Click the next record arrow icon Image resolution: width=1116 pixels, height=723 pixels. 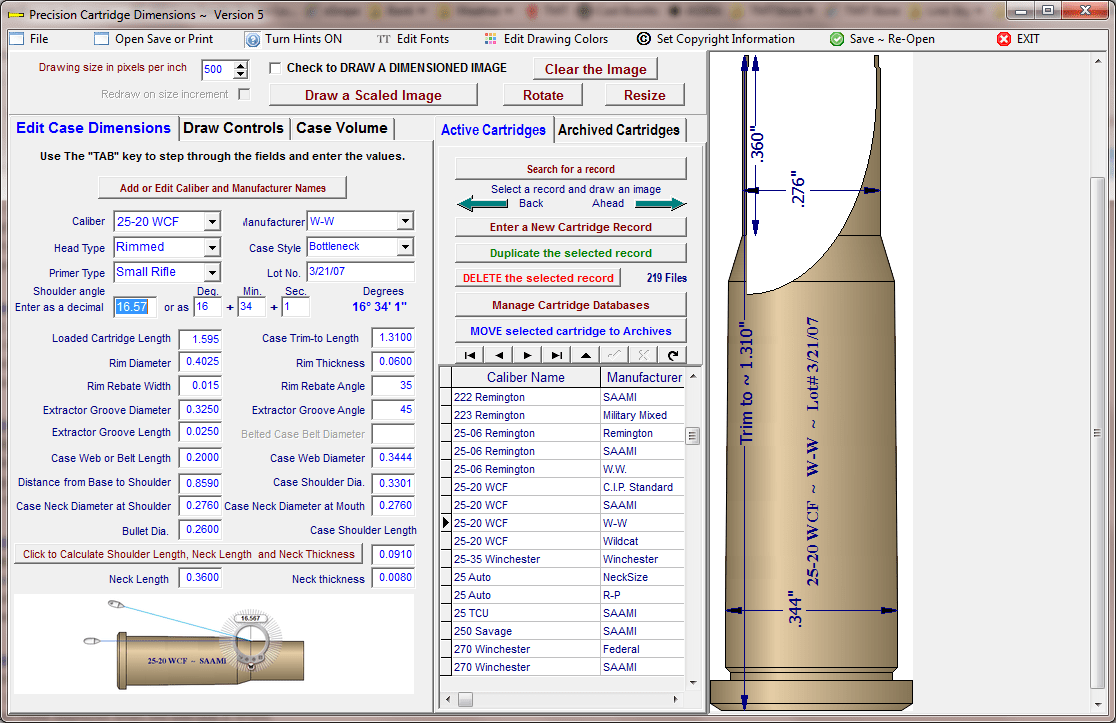pos(527,355)
